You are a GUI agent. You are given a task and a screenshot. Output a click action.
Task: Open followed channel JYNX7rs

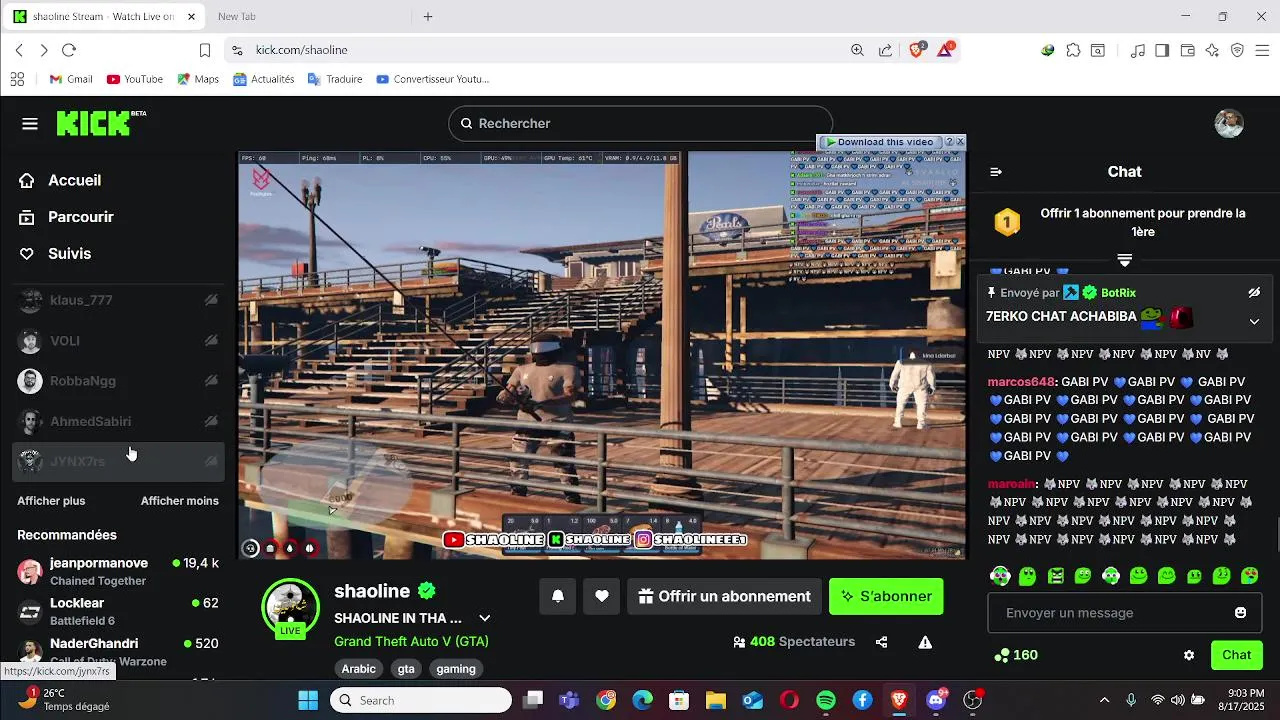[x=119, y=461]
